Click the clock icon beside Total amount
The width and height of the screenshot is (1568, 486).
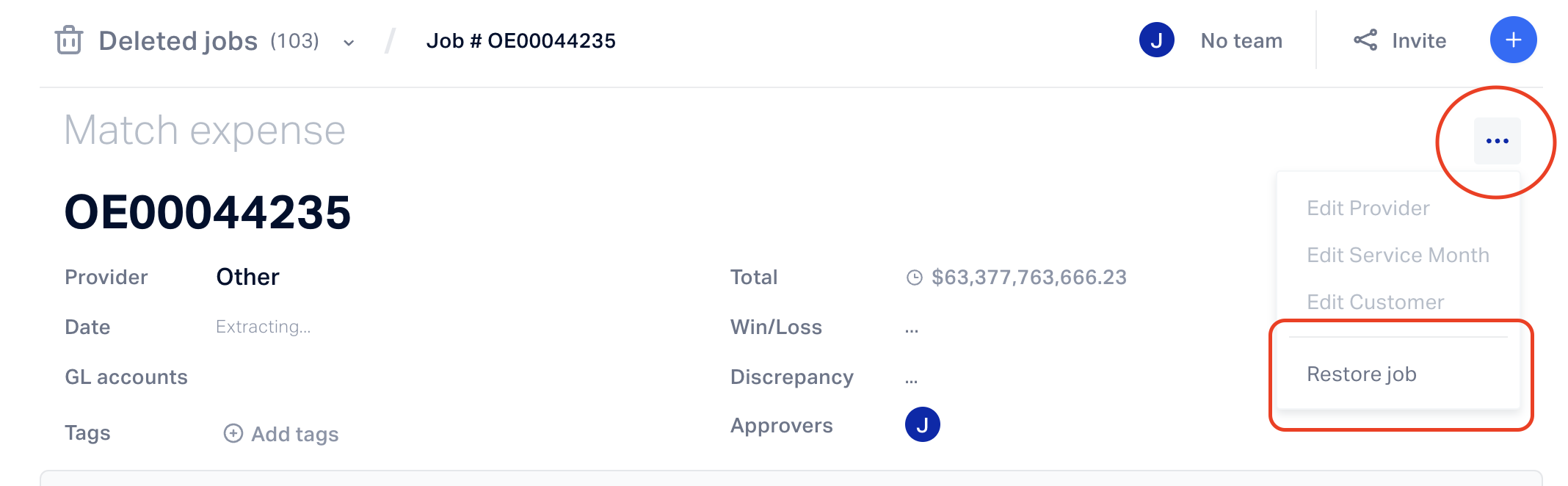pyautogui.click(x=914, y=278)
